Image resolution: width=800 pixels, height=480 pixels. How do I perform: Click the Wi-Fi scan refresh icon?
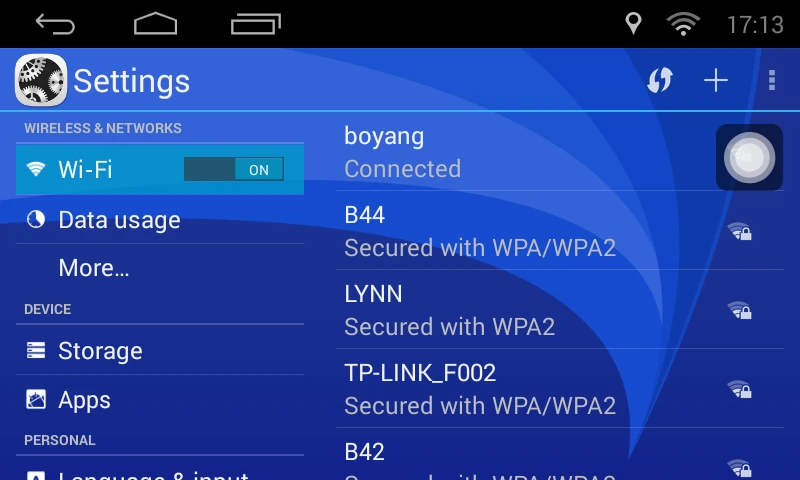click(660, 80)
